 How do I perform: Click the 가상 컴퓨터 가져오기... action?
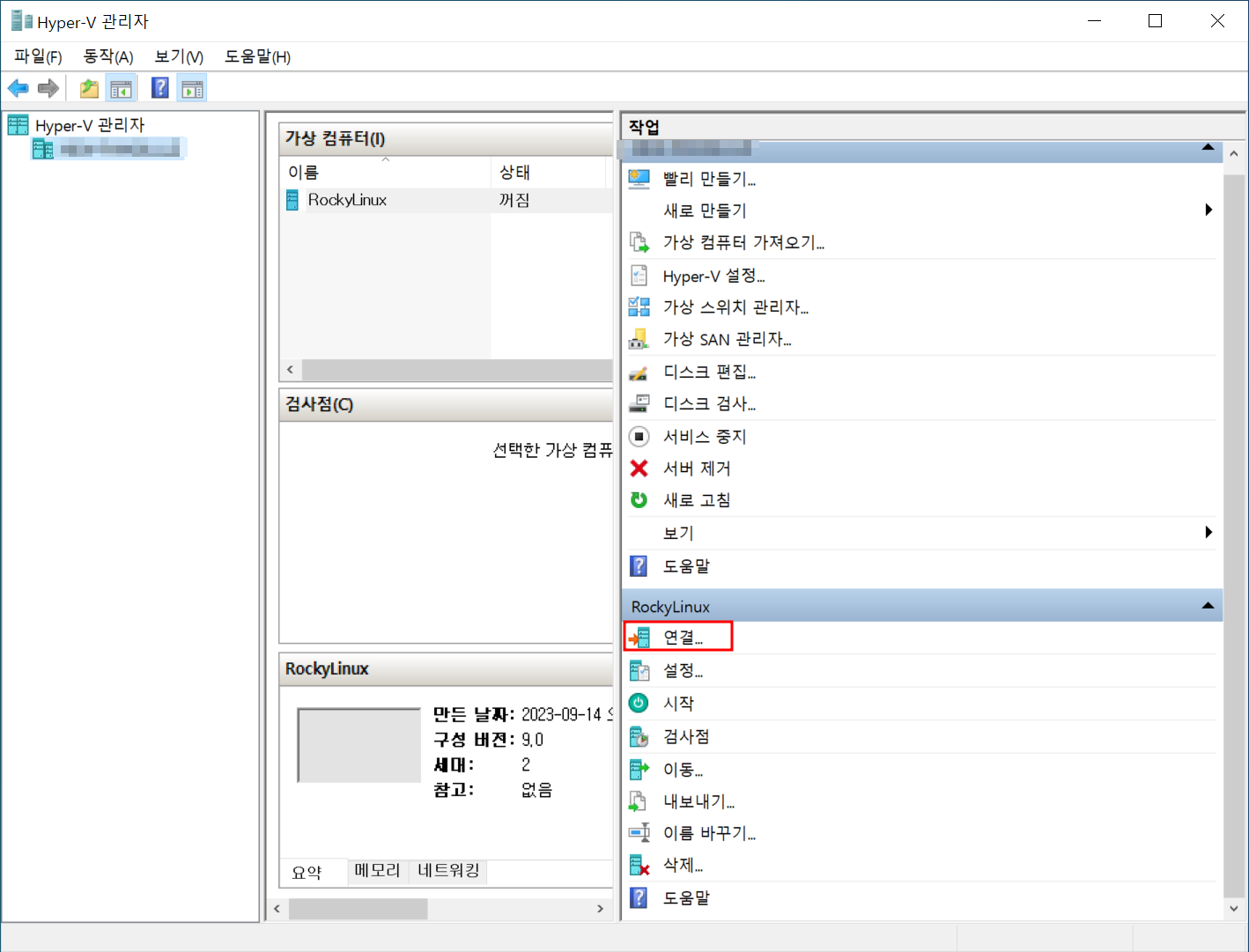743,242
